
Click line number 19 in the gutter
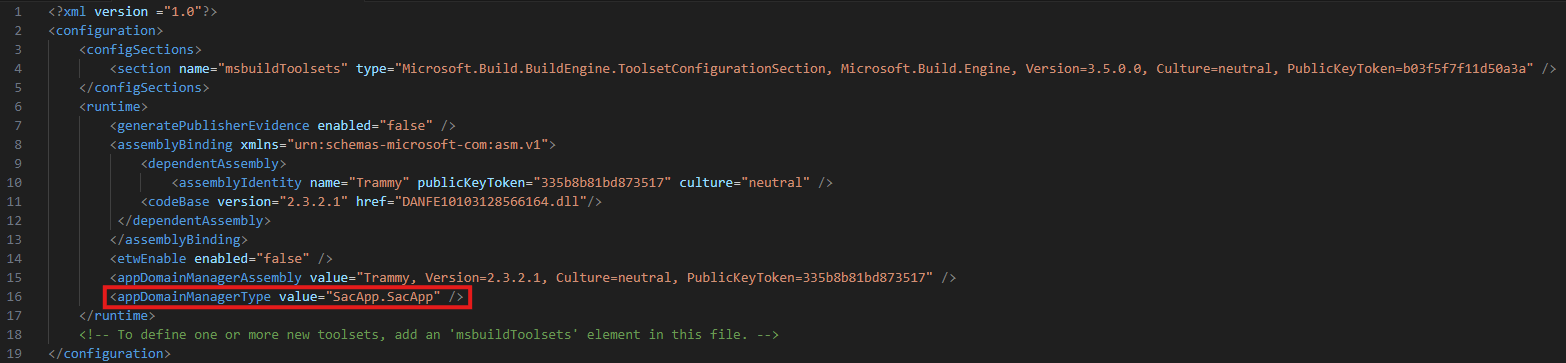coord(17,354)
